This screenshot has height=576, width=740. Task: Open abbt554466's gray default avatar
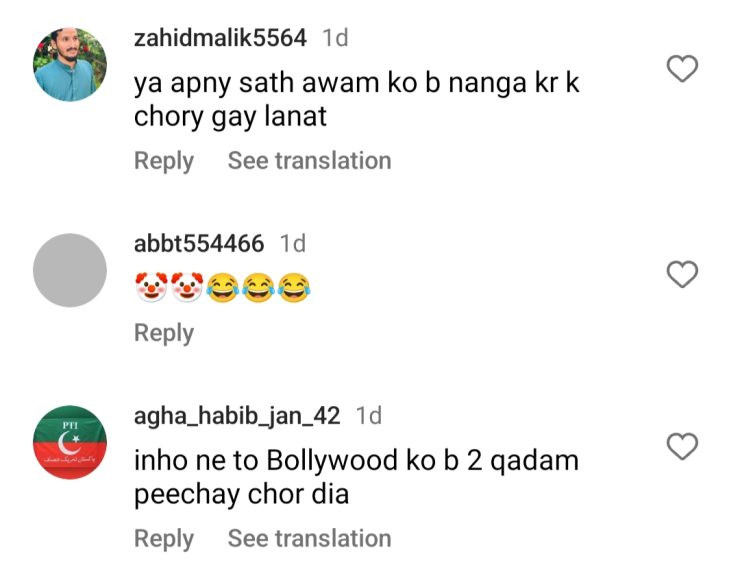(x=70, y=270)
